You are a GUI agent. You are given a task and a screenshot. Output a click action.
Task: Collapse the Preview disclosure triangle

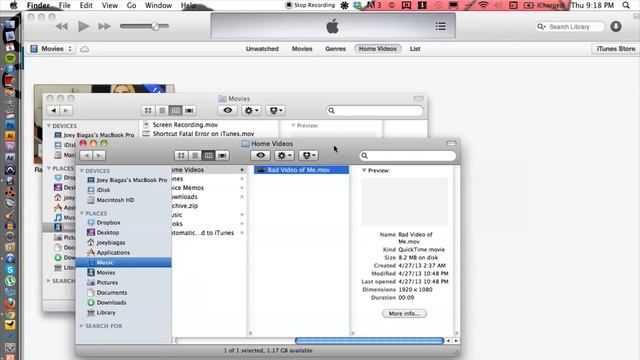coord(364,171)
